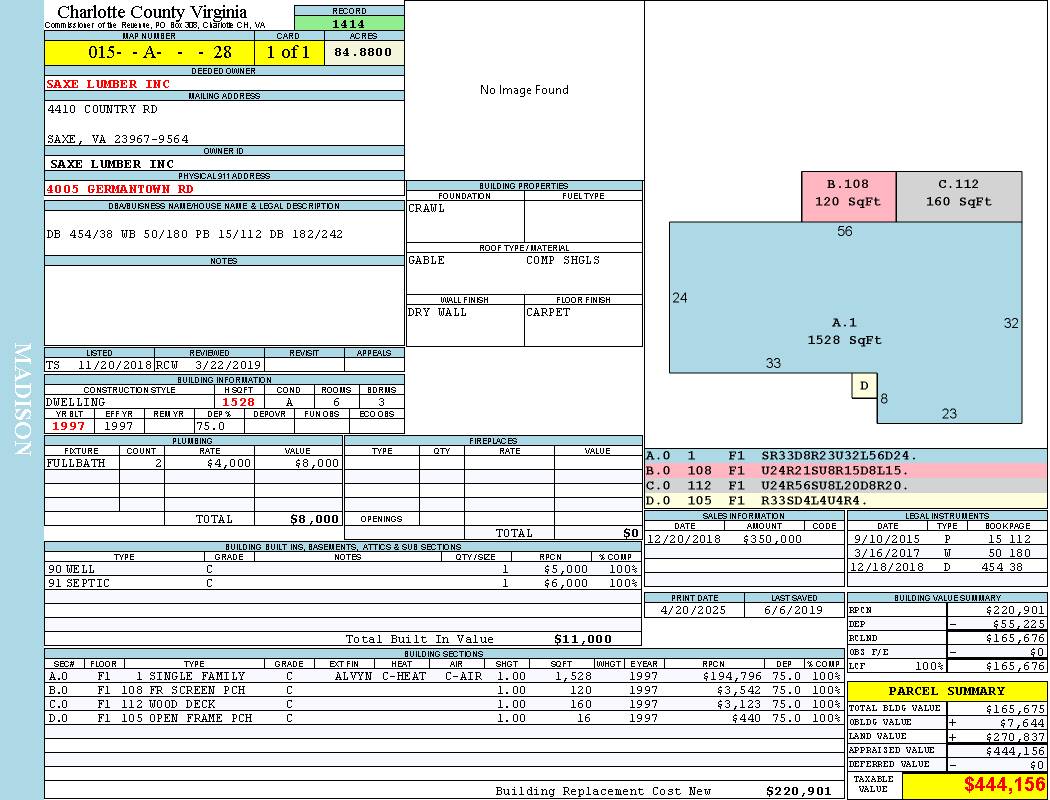Select last saved date 6/6/2019
The height and width of the screenshot is (800, 1050).
pyautogui.click(x=794, y=611)
